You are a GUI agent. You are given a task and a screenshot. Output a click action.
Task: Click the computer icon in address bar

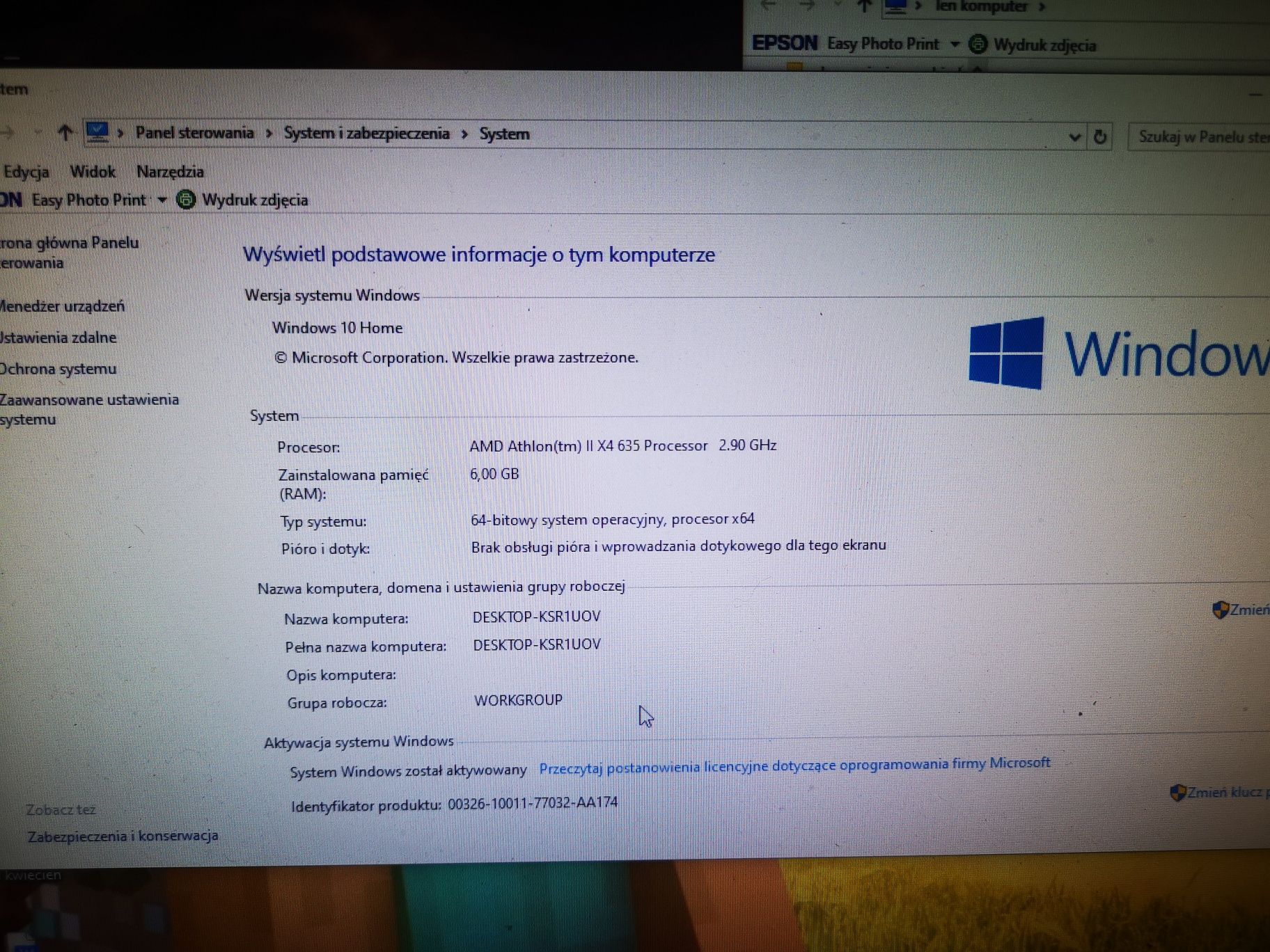pos(97,132)
